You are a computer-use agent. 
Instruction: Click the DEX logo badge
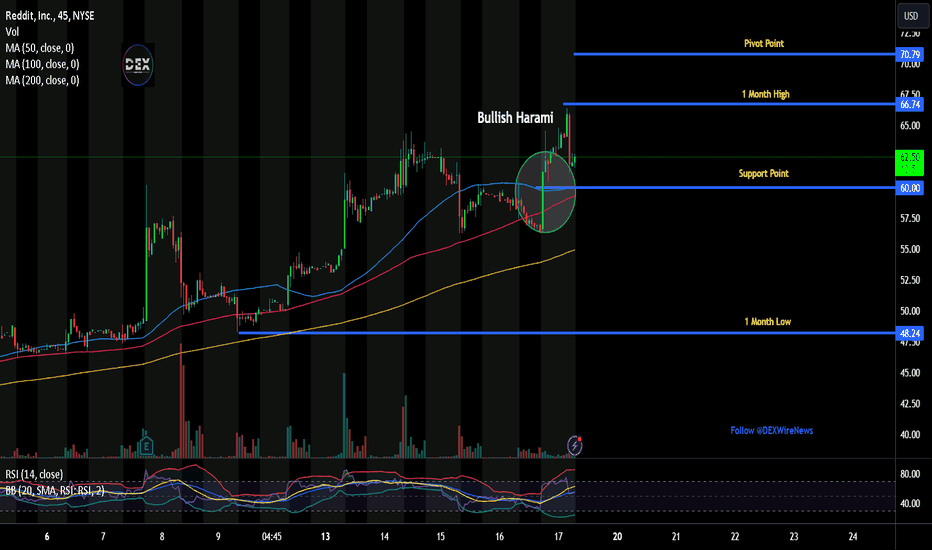138,65
